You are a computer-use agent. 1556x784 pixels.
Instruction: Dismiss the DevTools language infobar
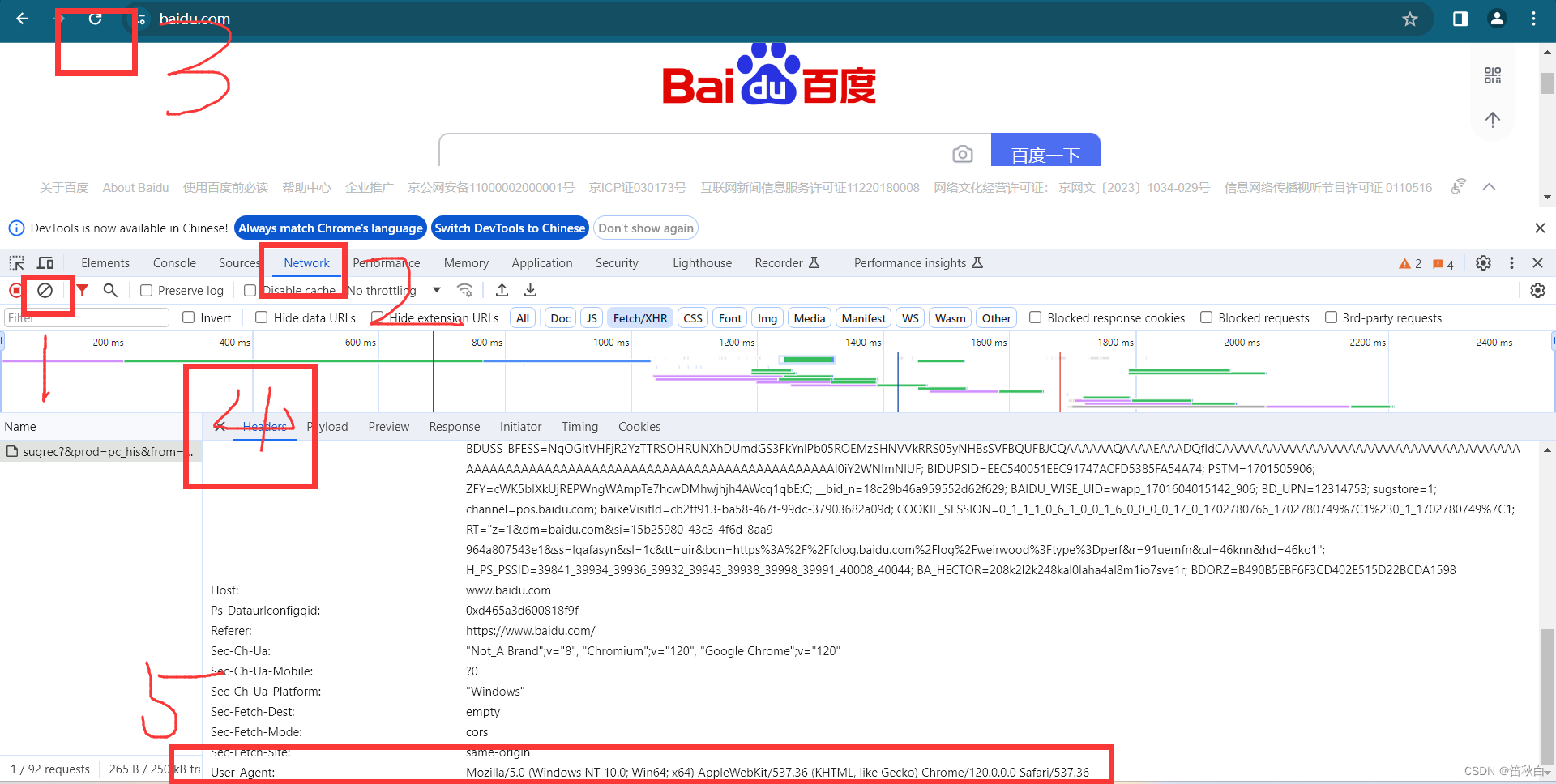(1540, 228)
